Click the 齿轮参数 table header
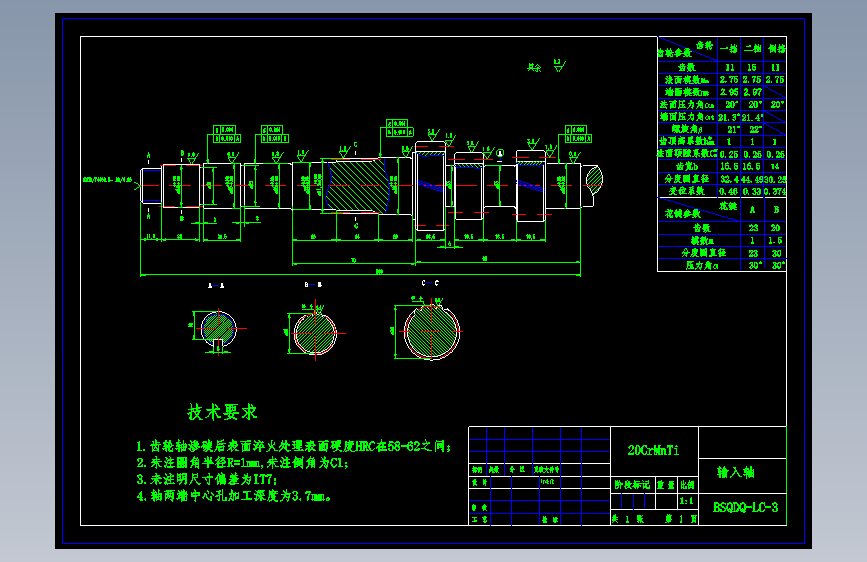867x562 pixels. click(675, 53)
